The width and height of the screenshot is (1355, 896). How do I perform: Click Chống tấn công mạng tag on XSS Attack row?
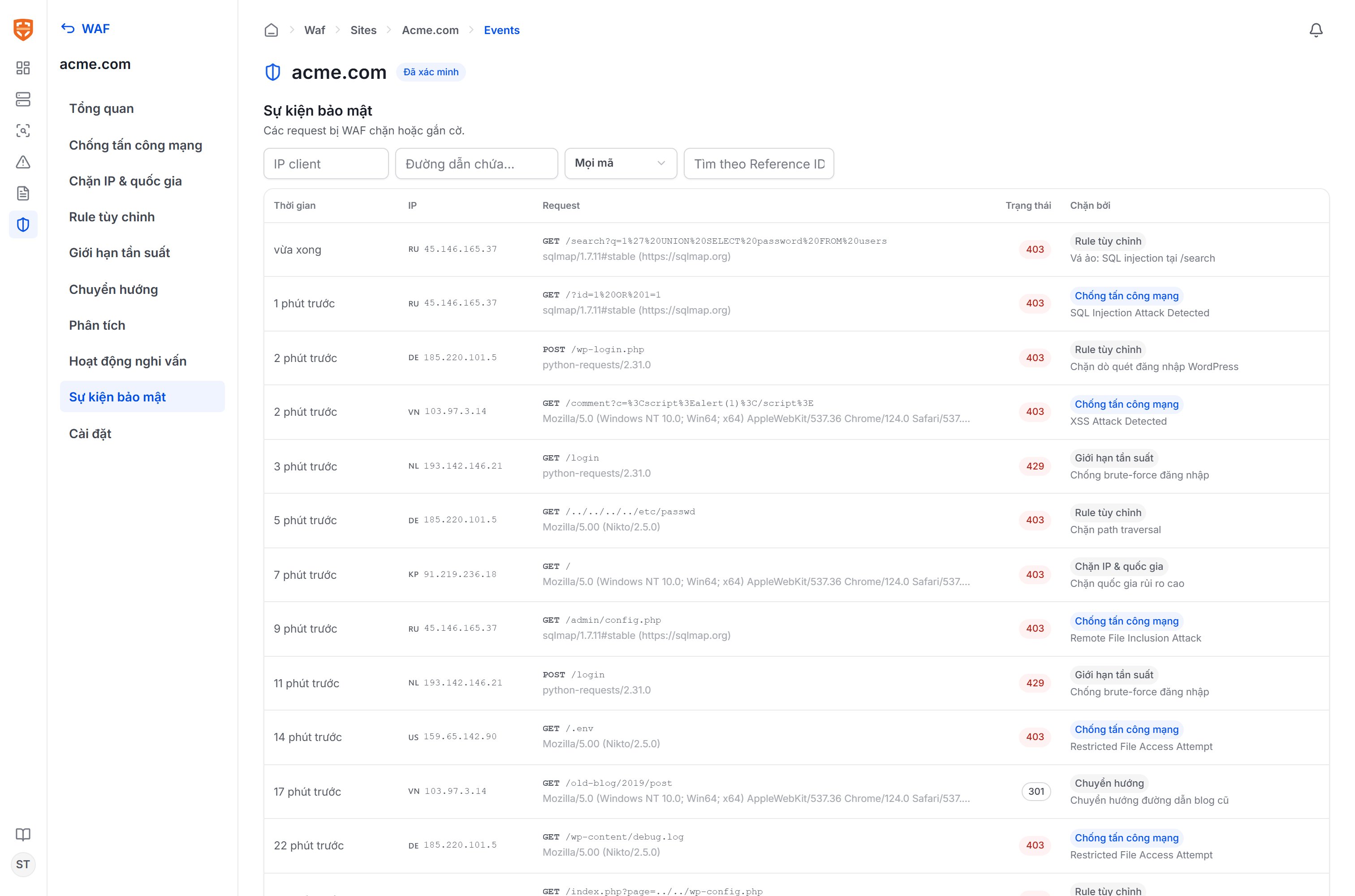(x=1126, y=404)
